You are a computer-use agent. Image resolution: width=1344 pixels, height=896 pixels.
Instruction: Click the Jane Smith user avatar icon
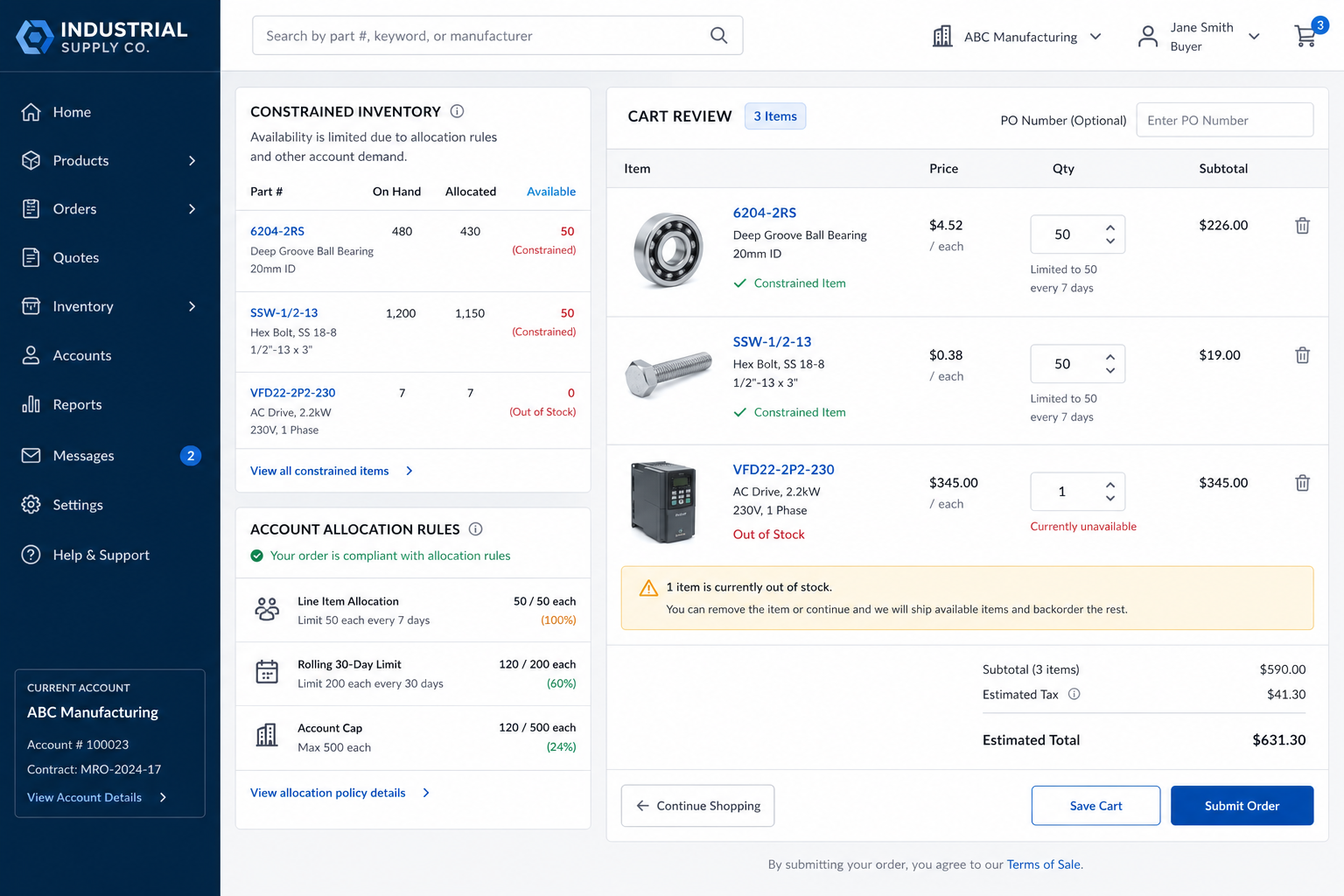[1147, 37]
